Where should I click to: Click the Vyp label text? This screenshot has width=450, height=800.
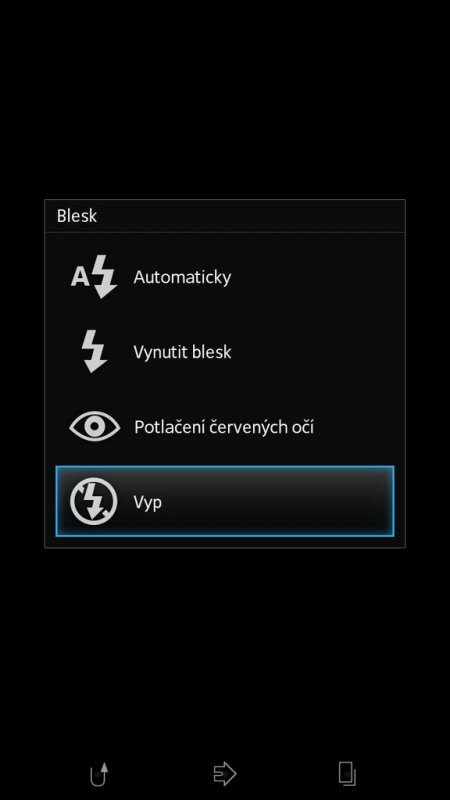pos(148,503)
